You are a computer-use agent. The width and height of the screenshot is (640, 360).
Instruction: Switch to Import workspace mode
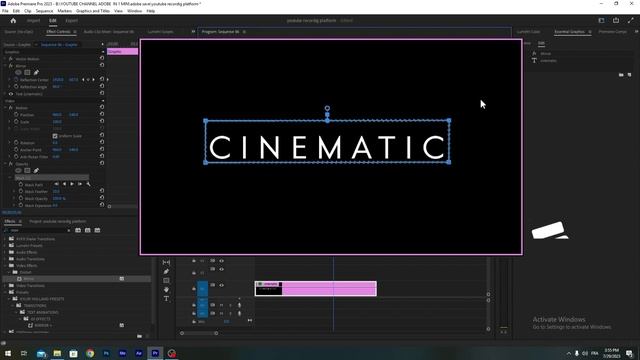pyautogui.click(x=33, y=20)
